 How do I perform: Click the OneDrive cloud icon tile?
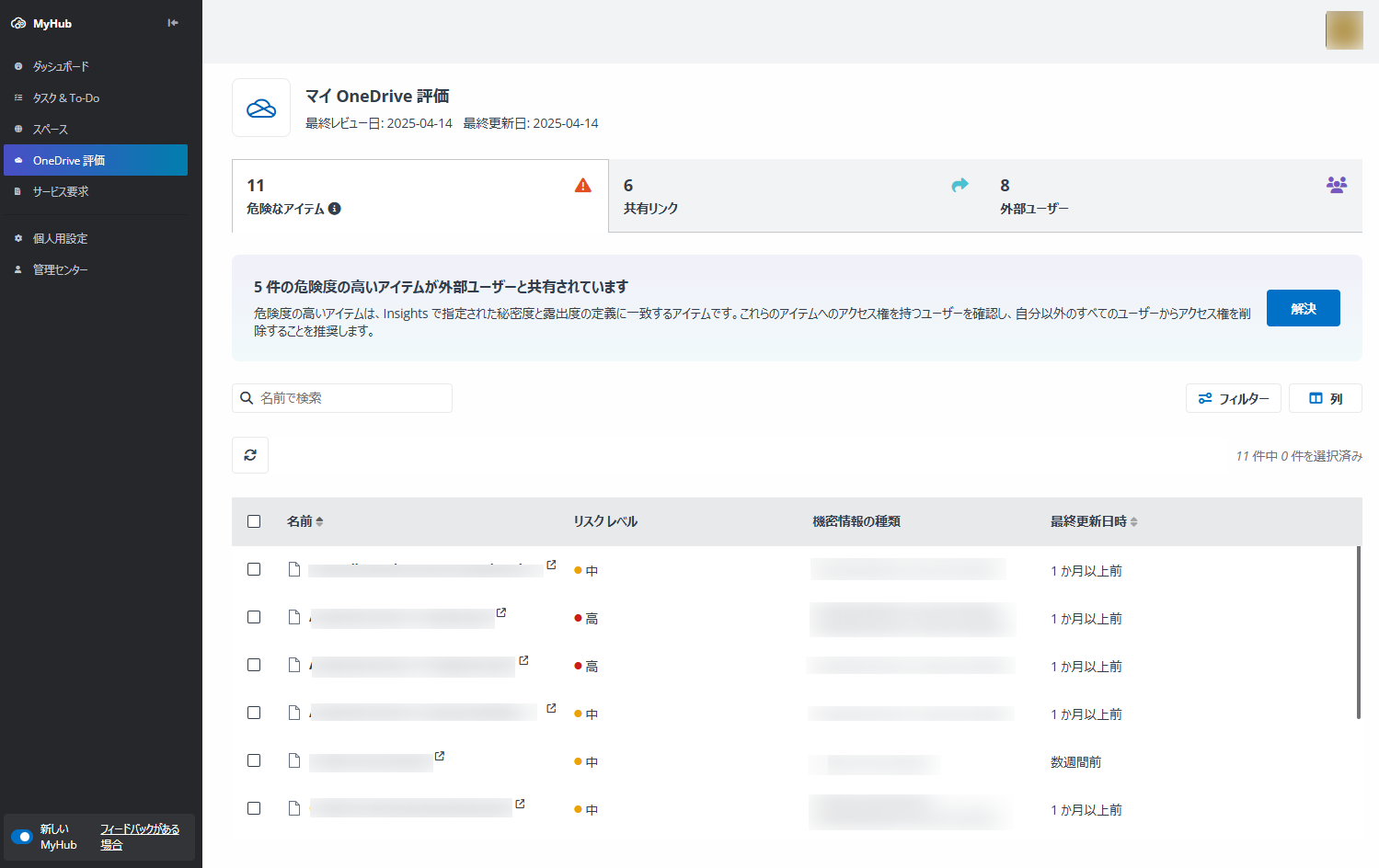(x=261, y=108)
